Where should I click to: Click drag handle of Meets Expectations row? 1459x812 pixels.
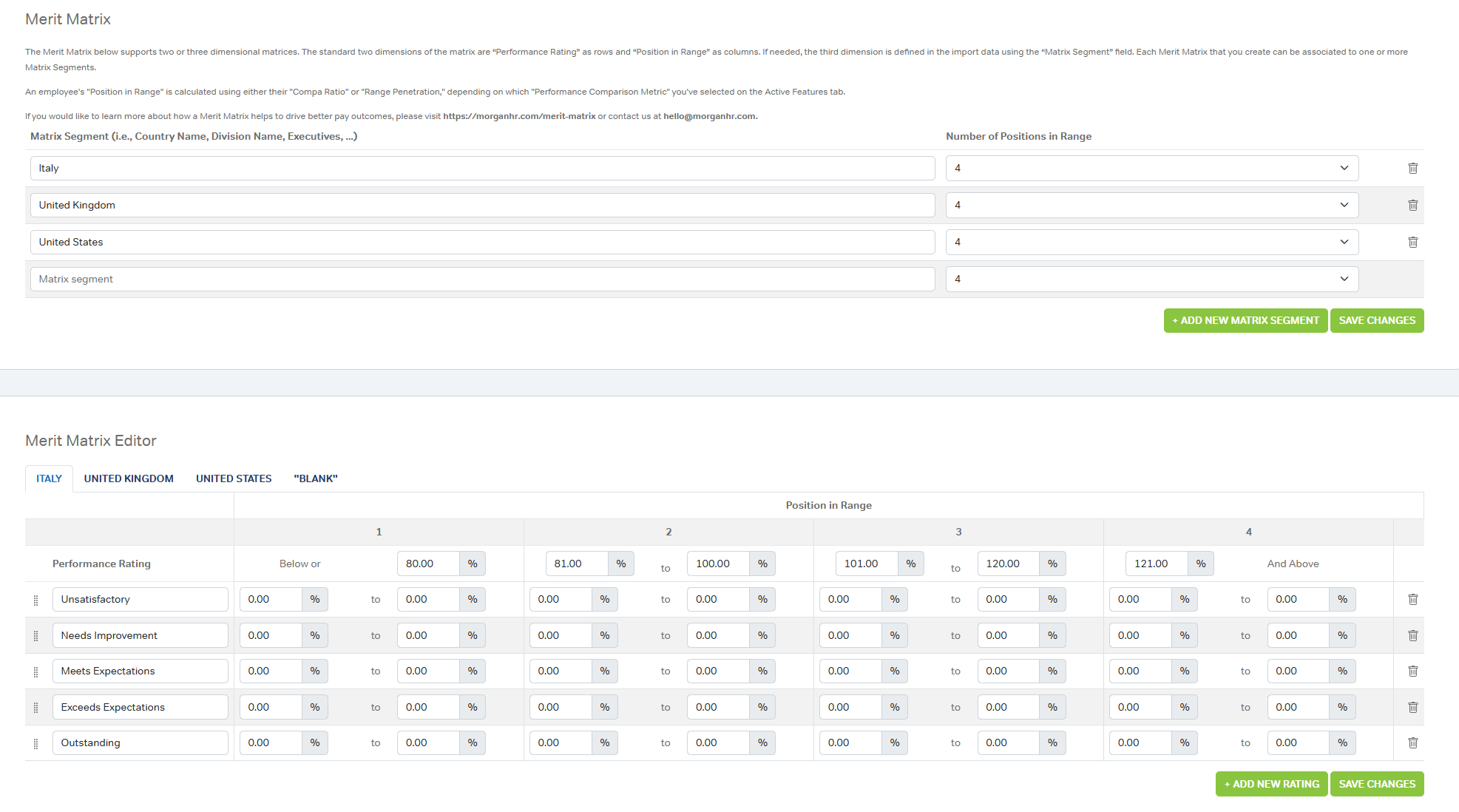(35, 672)
